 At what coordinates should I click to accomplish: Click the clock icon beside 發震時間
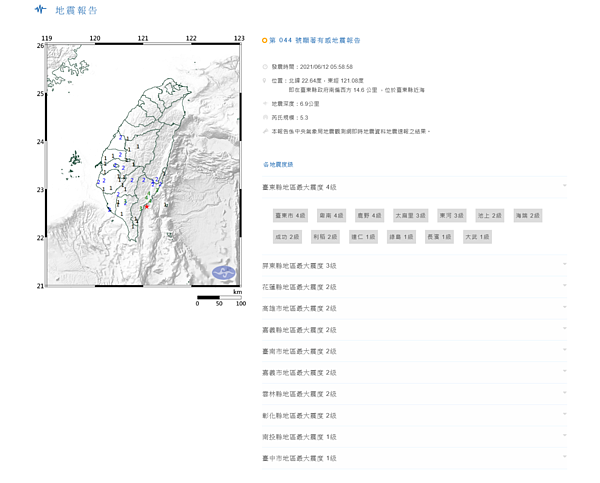(265, 67)
